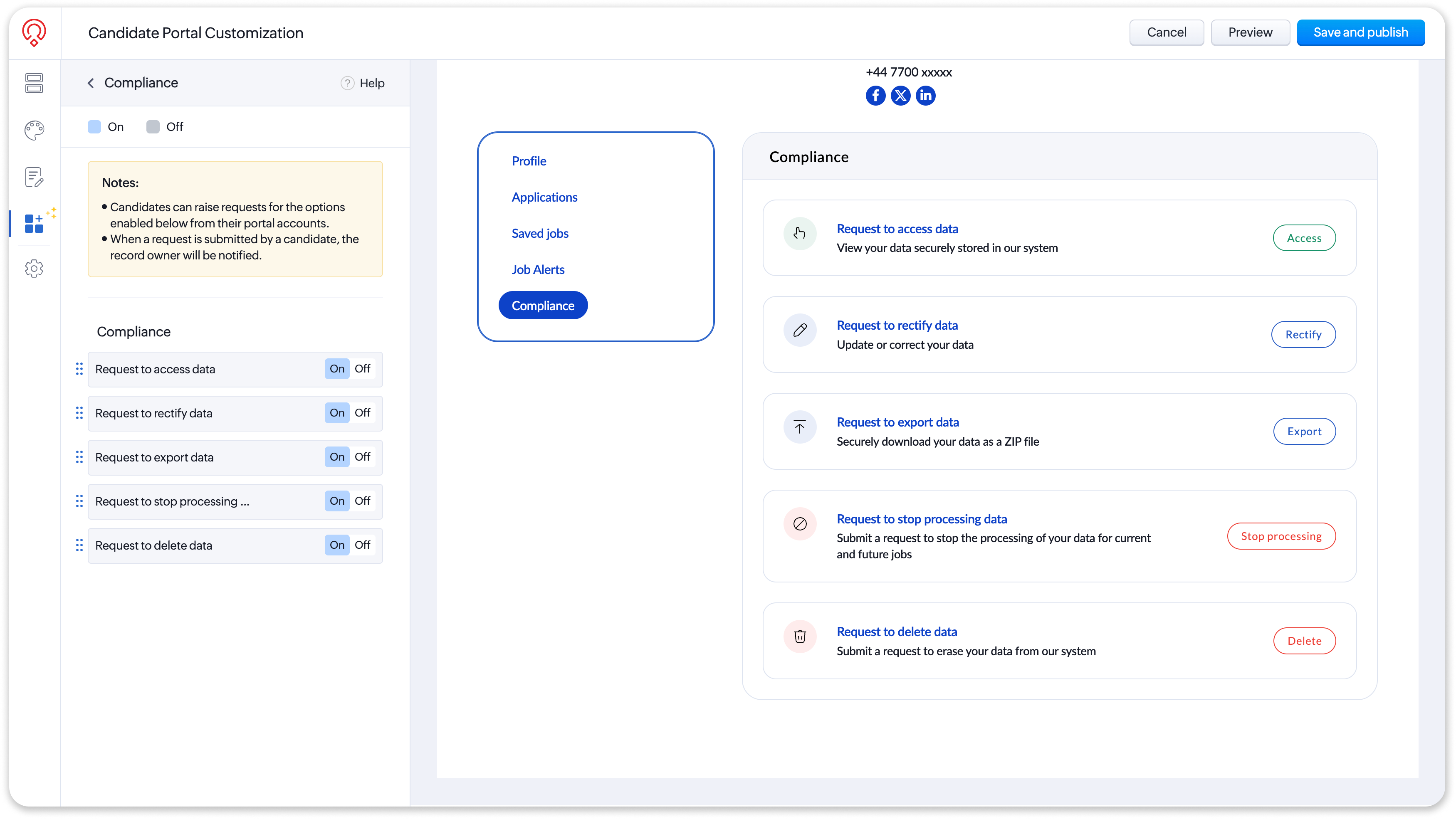Click drag handle beside Request to access data
The image size is (1456, 819).
(x=79, y=369)
